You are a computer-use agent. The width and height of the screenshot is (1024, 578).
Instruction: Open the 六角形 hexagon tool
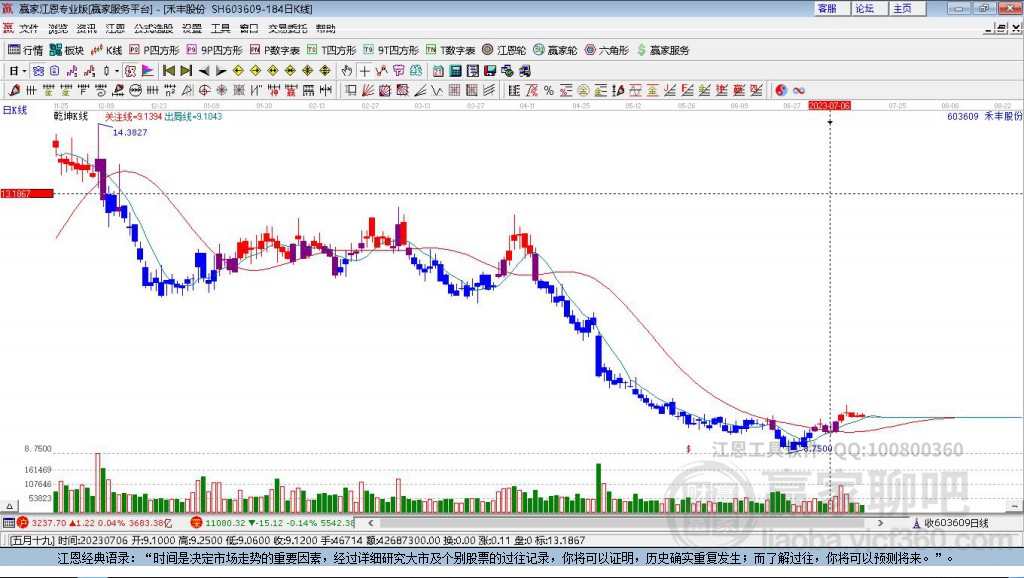coord(607,50)
